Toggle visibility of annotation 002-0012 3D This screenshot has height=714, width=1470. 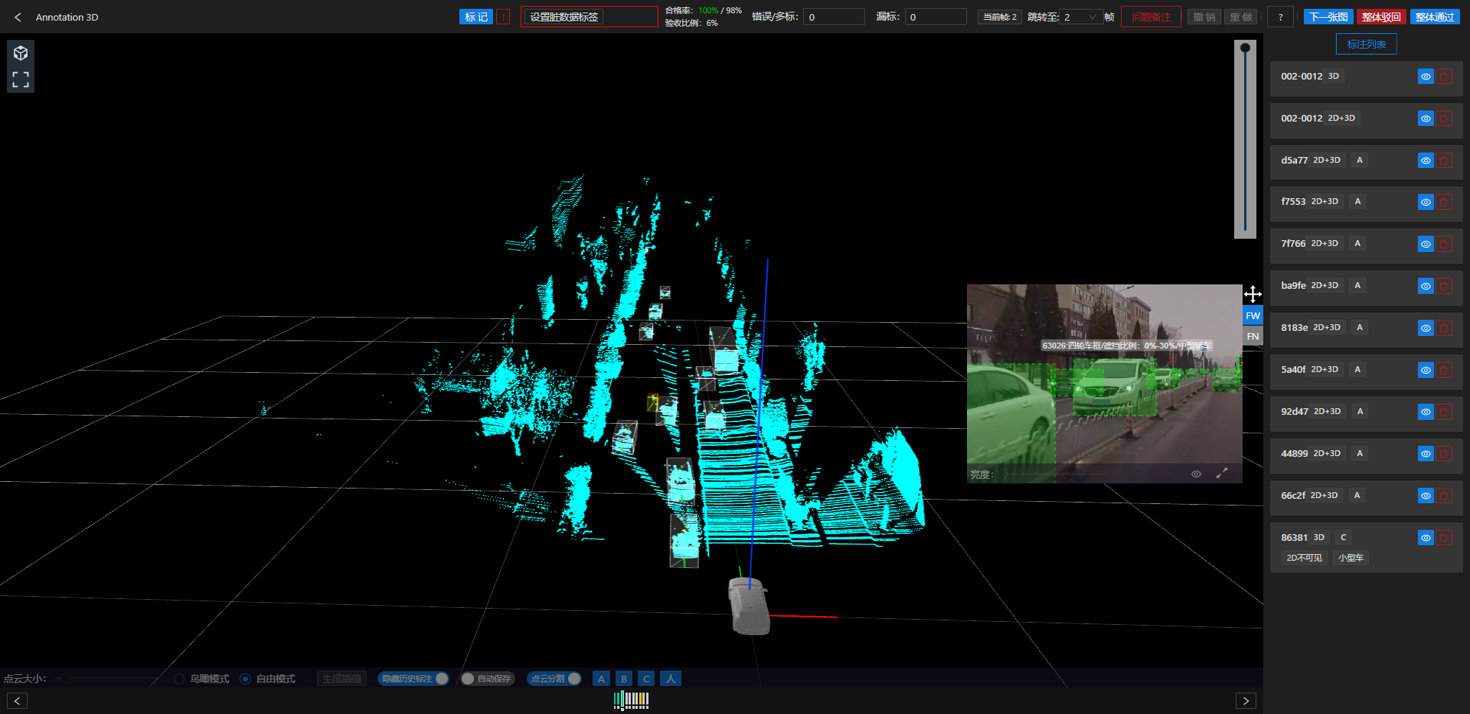[x=1425, y=75]
